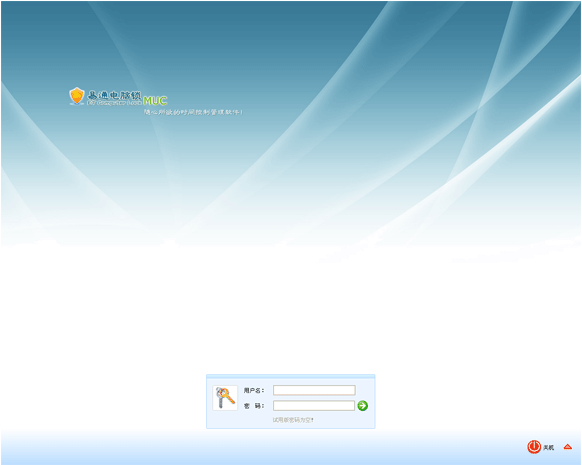Focus the 用户名 username input field
Image resolution: width=582 pixels, height=465 pixels.
314,390
